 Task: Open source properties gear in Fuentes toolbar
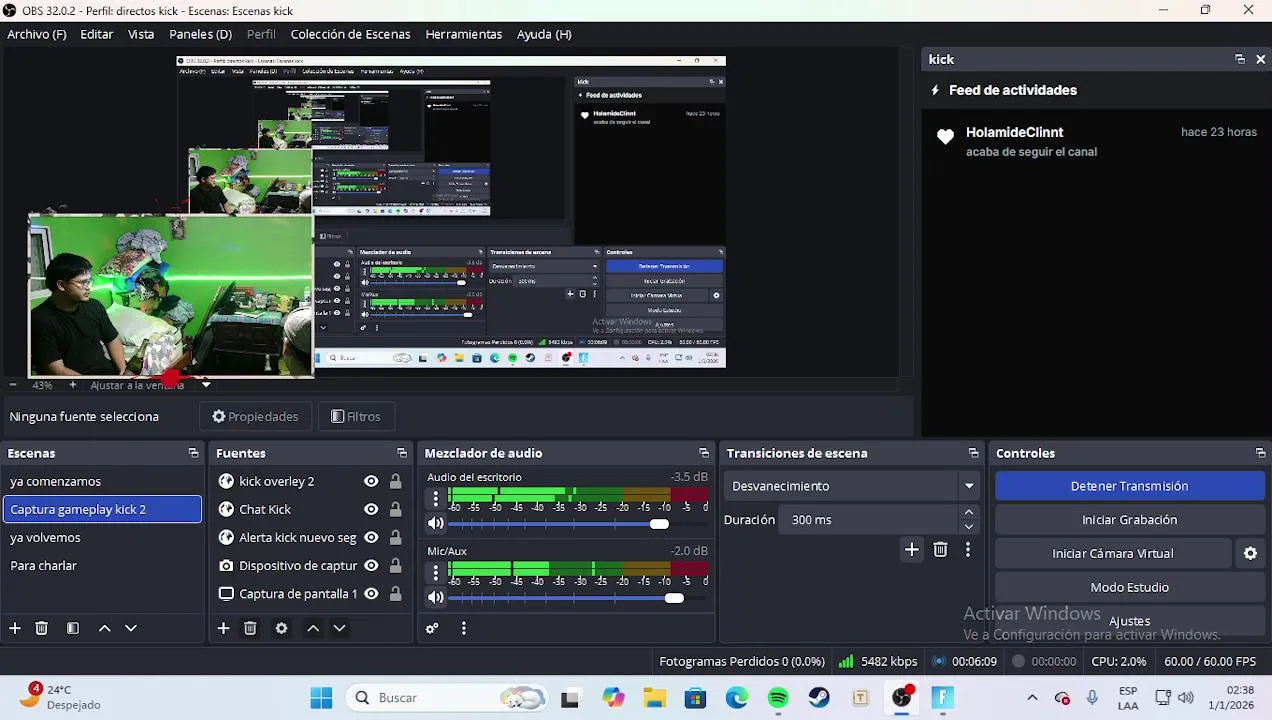point(281,628)
